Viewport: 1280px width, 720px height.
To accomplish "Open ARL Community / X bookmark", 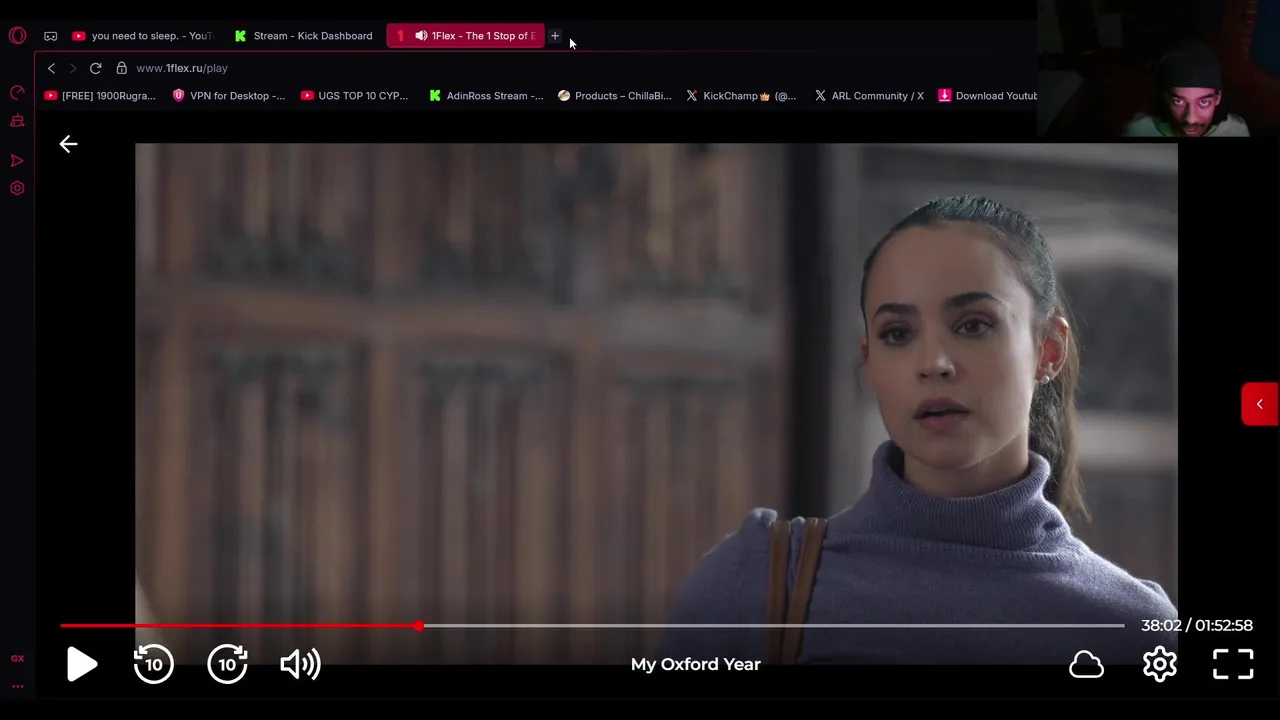I will (x=869, y=96).
